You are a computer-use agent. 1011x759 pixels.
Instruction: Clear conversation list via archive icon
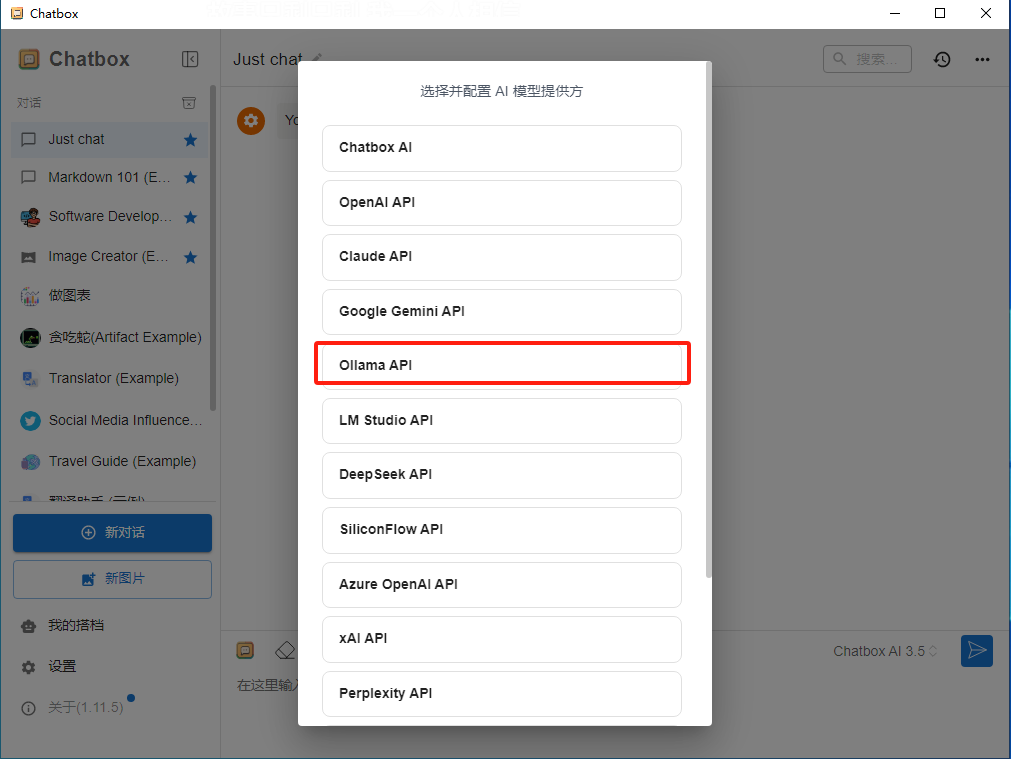point(189,103)
